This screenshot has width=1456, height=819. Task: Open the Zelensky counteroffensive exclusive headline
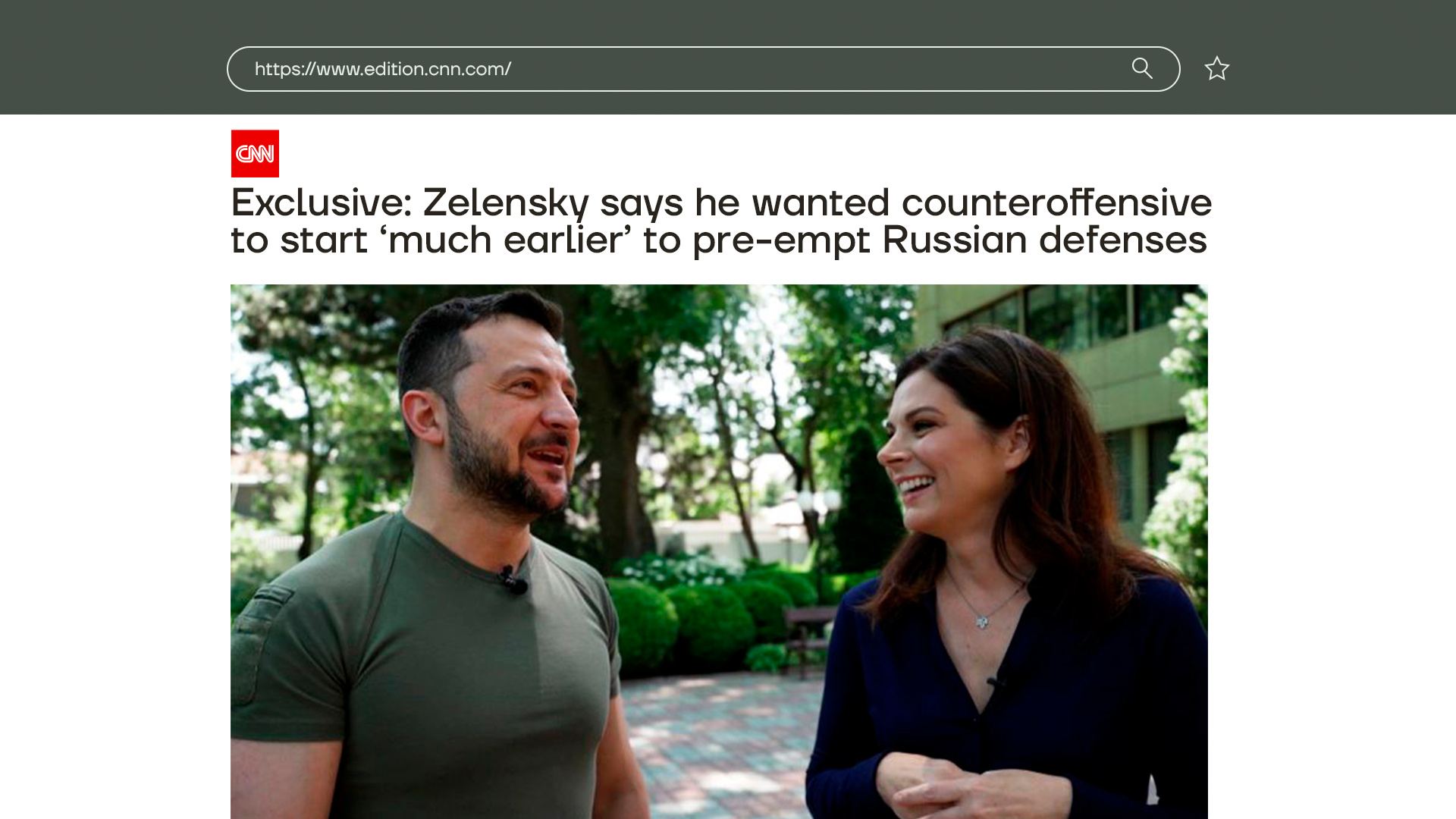point(721,221)
